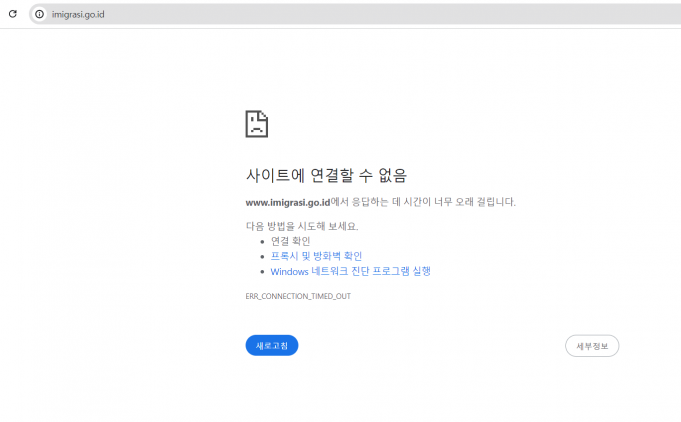Click the bullet point before Windows 네트워크 진단

pyautogui.click(x=262, y=272)
